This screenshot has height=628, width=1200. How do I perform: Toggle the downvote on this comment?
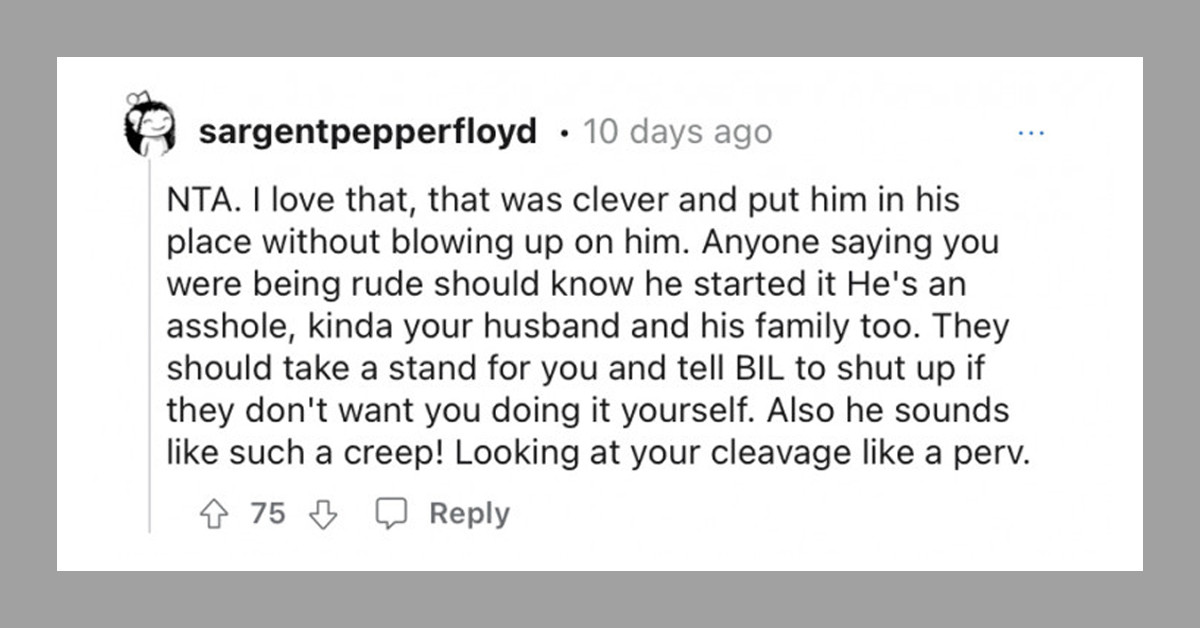click(321, 513)
